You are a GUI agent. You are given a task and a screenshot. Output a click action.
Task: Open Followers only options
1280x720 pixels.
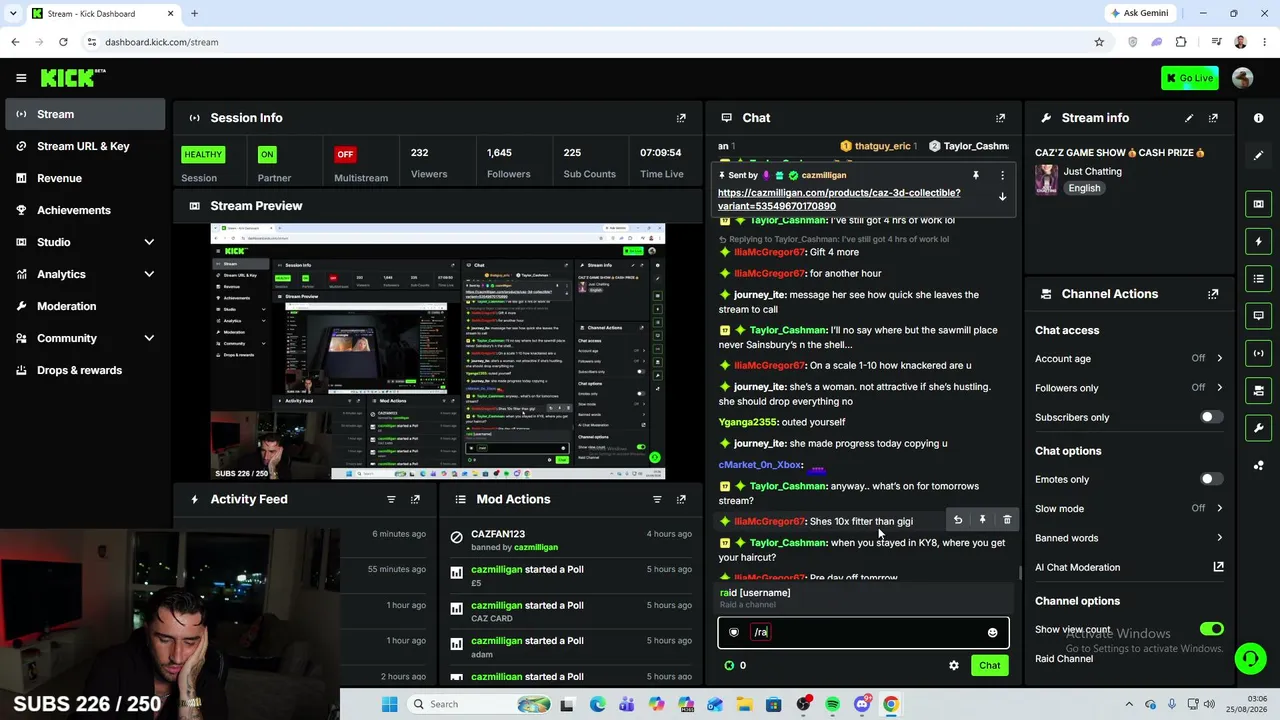pos(1129,388)
